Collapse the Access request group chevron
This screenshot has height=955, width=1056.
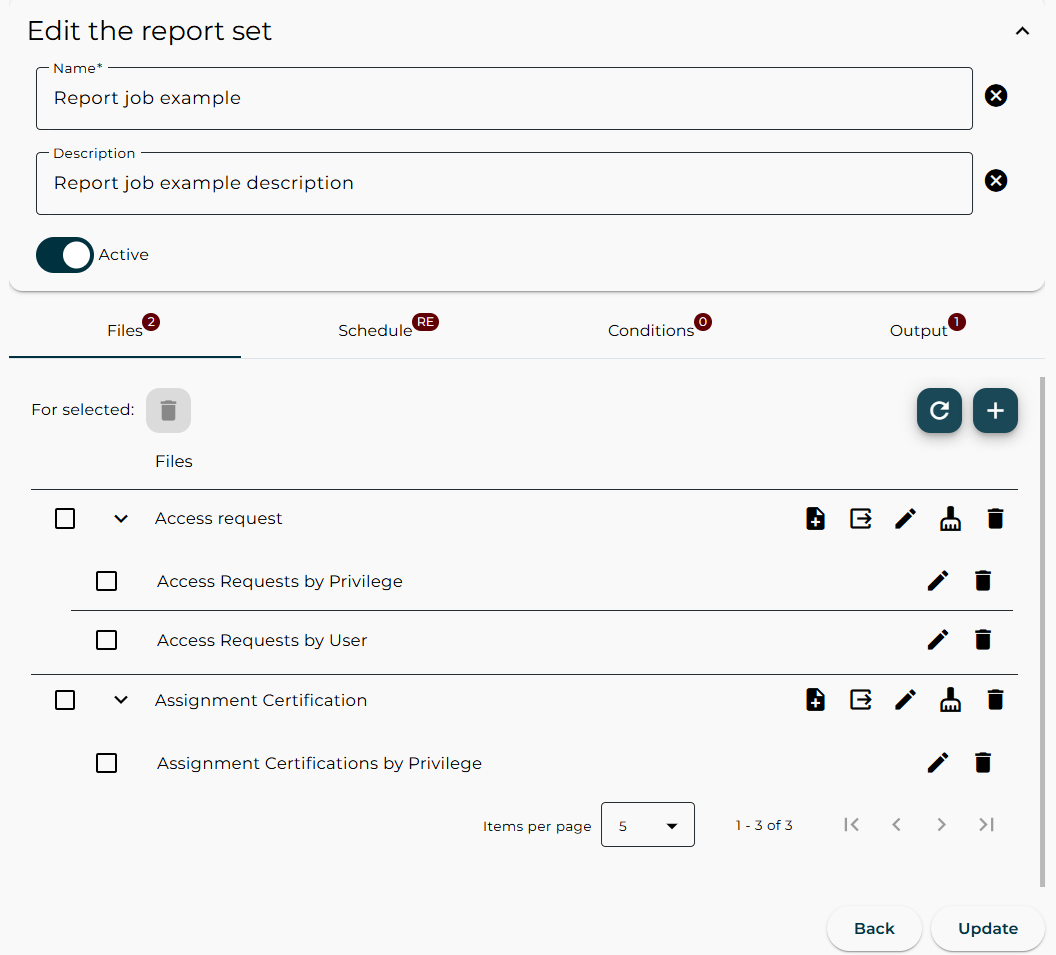pos(120,518)
